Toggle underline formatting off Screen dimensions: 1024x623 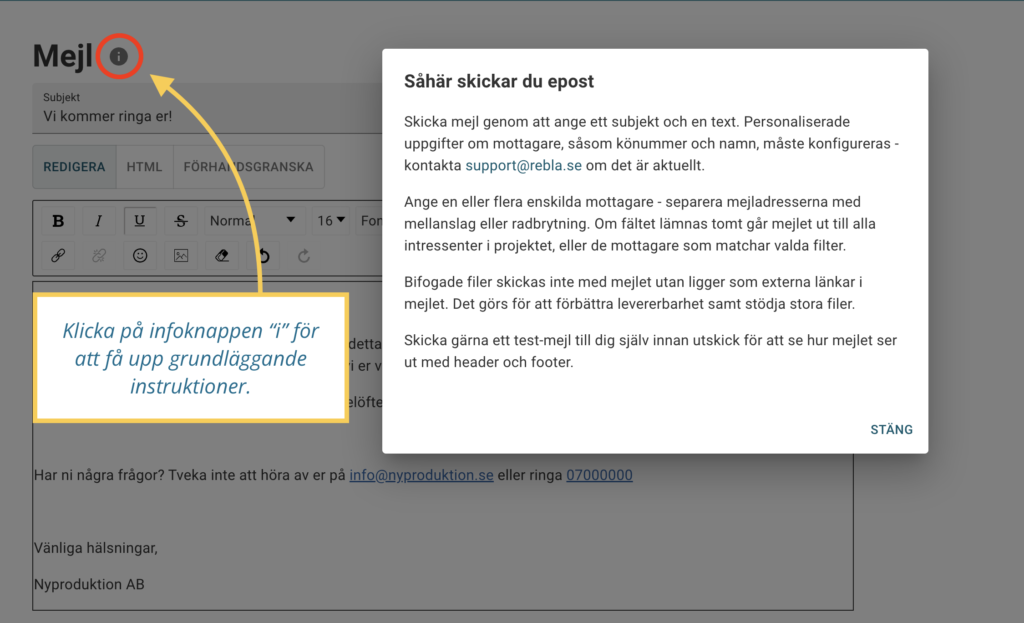coord(139,220)
